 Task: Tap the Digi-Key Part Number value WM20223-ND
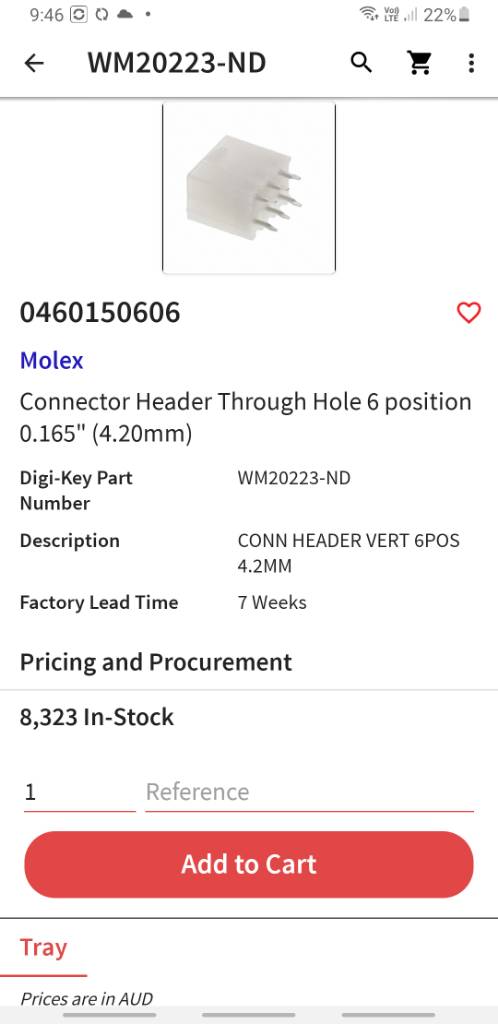(x=294, y=478)
